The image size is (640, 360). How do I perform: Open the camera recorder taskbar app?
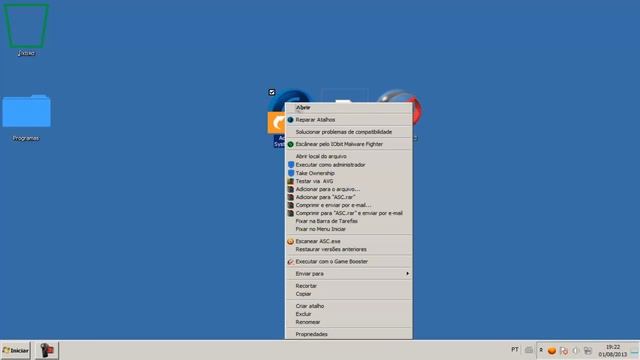(x=47, y=351)
